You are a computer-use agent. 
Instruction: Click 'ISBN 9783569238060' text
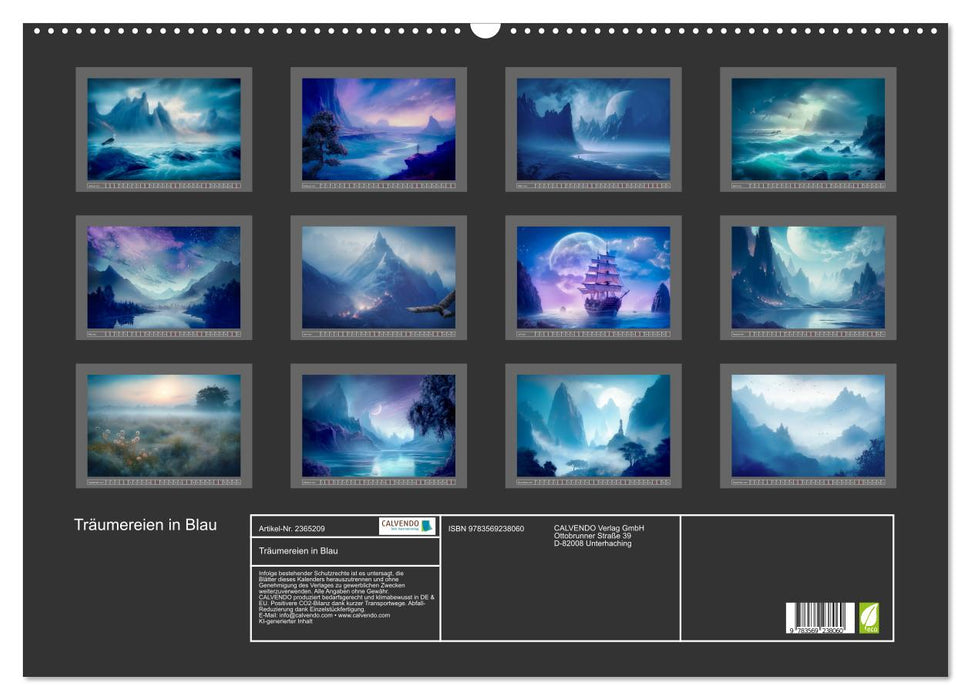click(x=486, y=528)
